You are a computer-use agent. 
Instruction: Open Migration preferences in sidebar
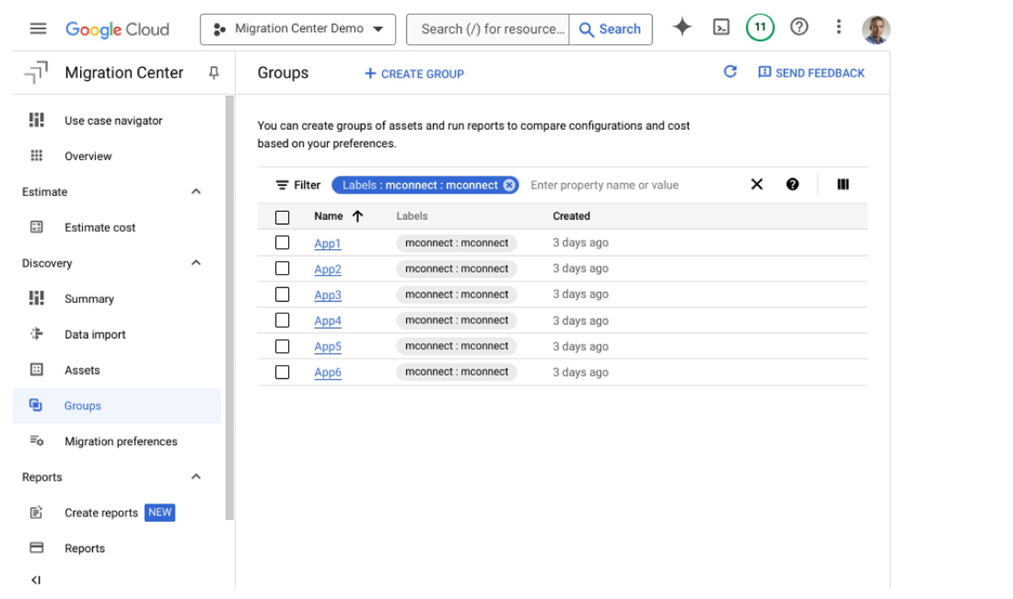click(120, 441)
